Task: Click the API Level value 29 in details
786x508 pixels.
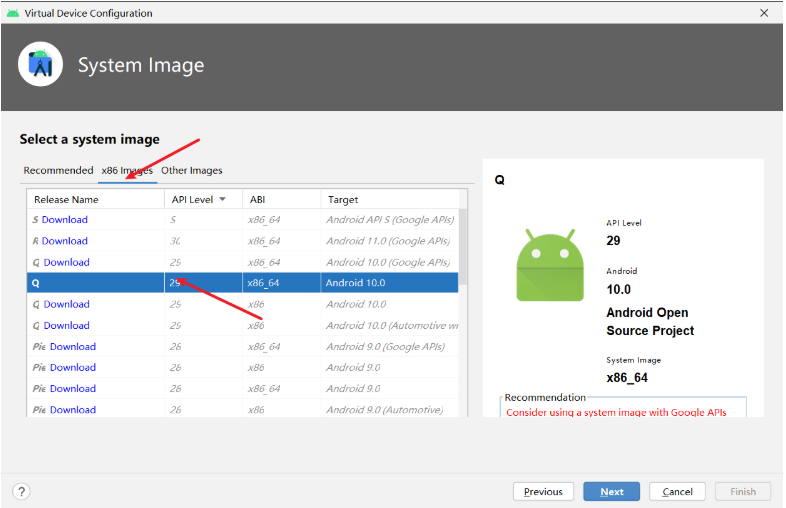Action: coord(613,241)
